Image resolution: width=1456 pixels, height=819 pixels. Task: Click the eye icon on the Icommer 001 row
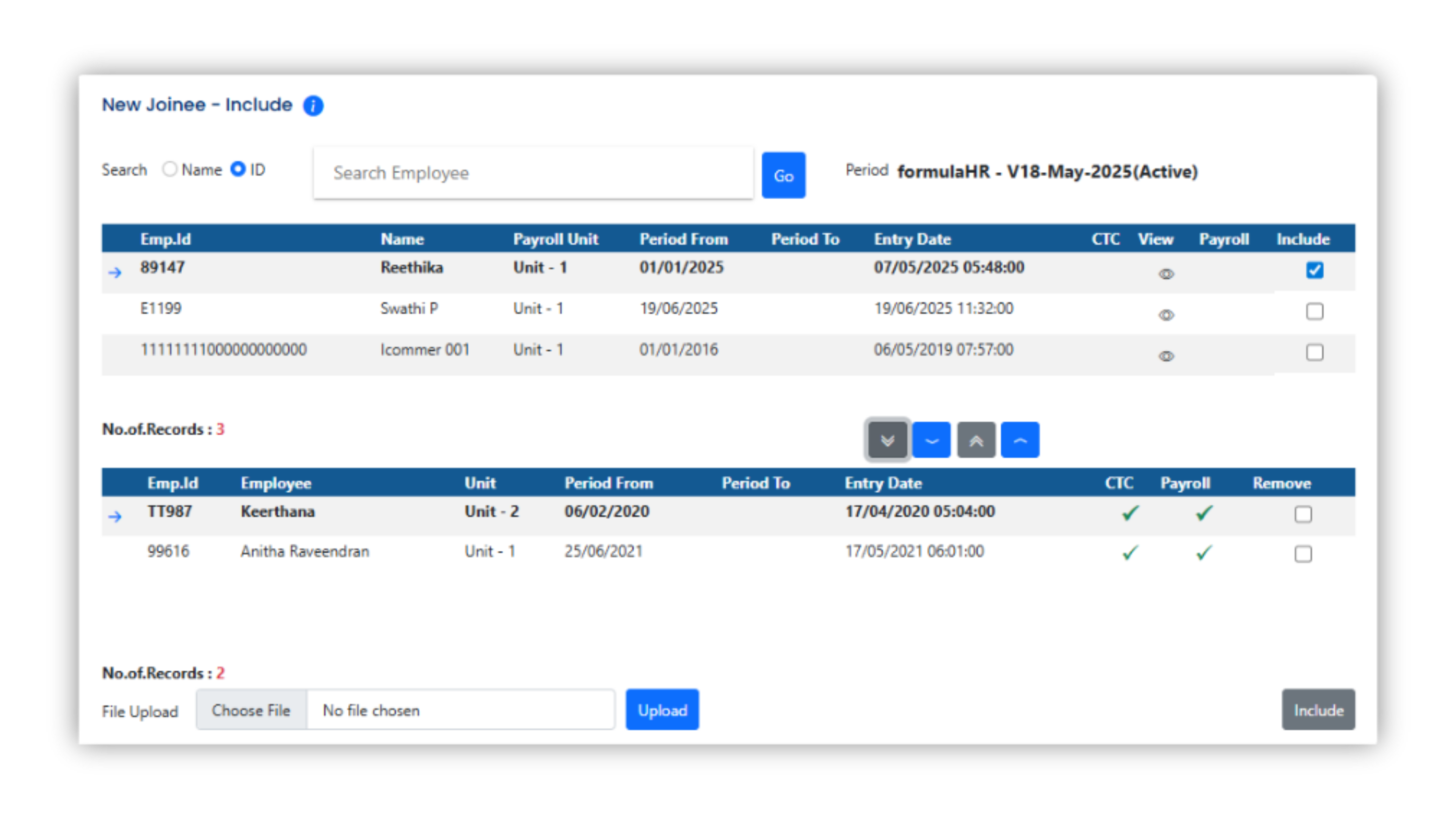coord(1166,356)
